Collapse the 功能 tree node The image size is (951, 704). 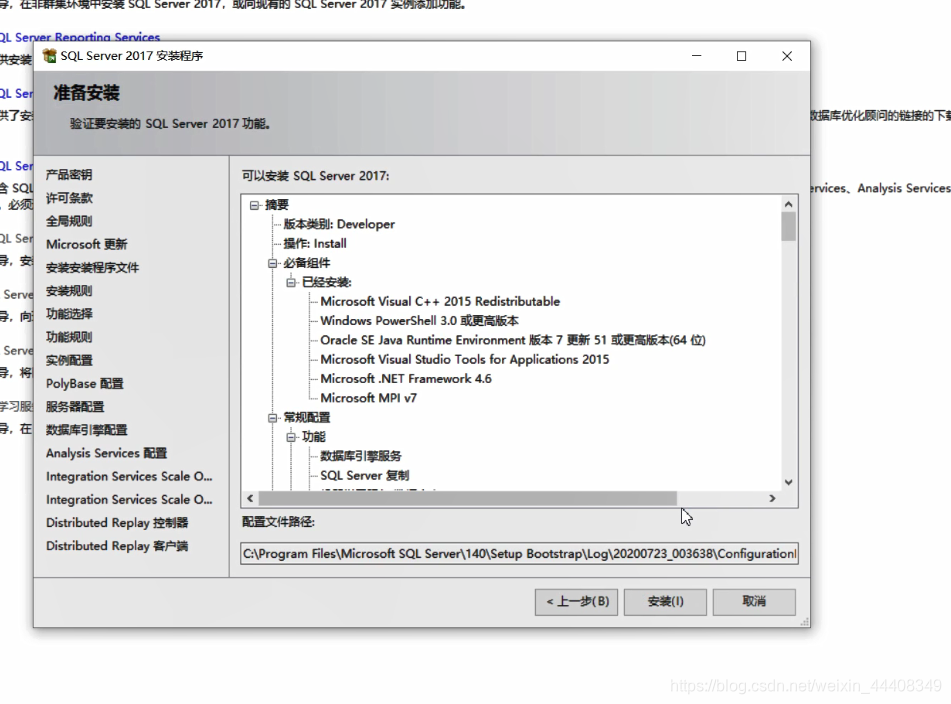291,437
